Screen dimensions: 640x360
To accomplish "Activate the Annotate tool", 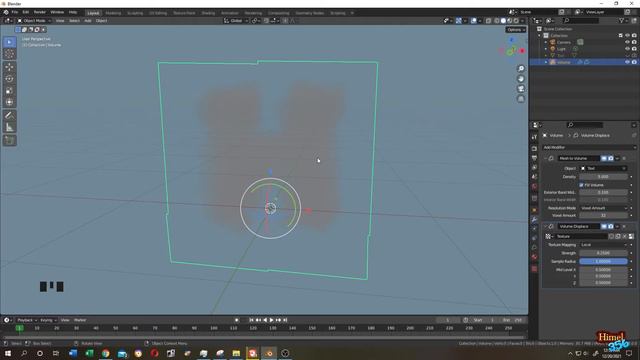I will pos(9,116).
